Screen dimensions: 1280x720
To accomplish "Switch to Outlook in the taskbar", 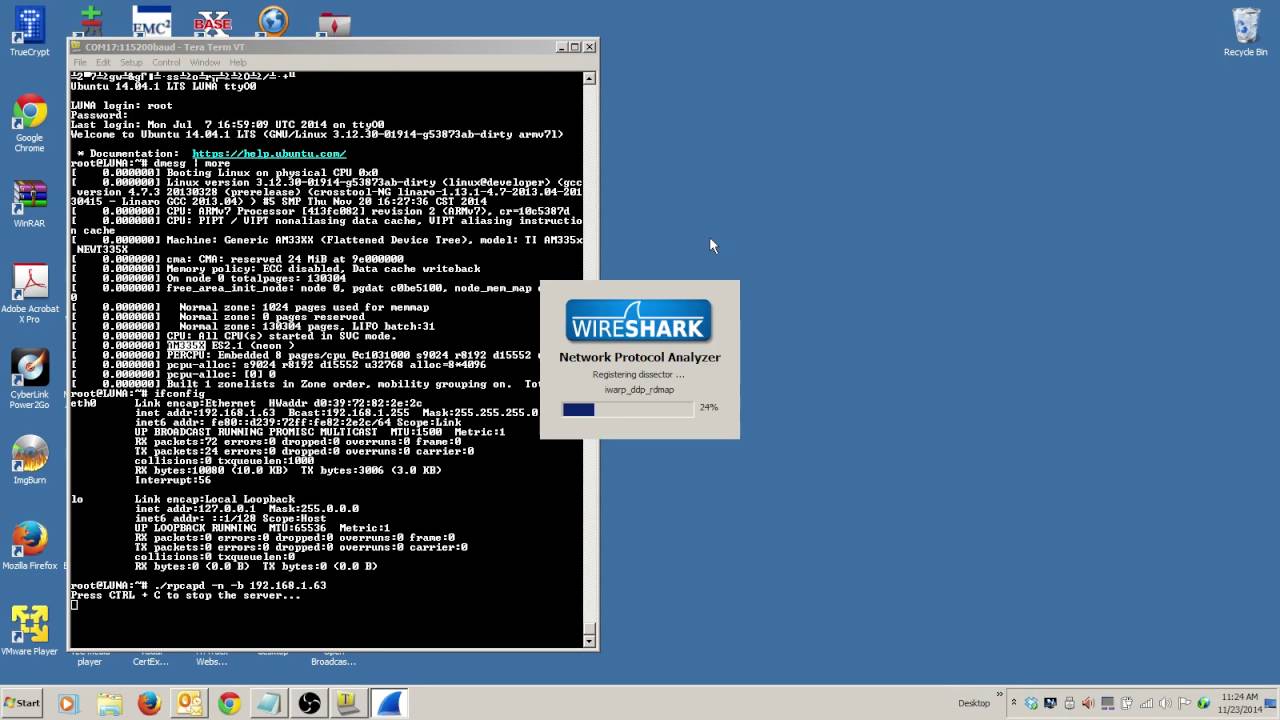I will (x=189, y=704).
